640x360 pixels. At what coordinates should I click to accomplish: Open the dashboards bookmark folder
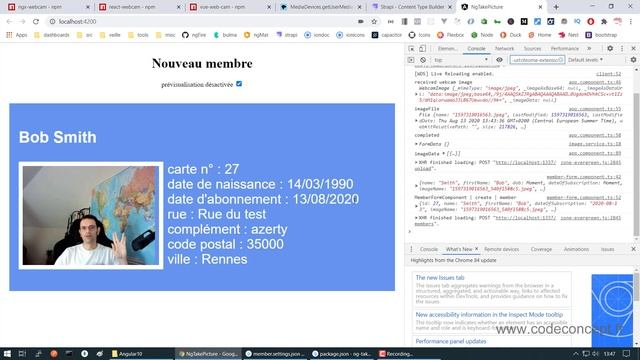pyautogui.click(x=51, y=35)
